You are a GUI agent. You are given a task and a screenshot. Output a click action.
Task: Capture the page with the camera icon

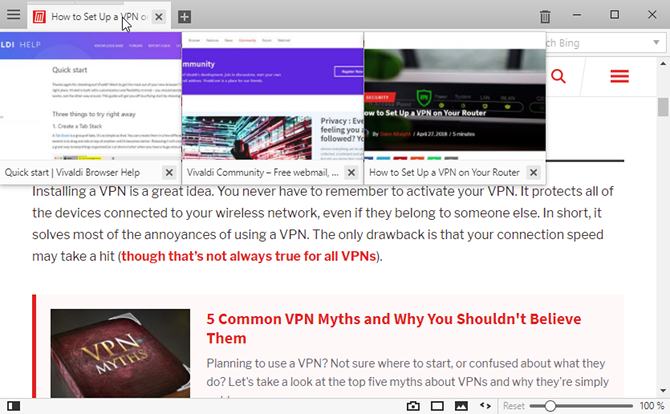click(x=413, y=406)
